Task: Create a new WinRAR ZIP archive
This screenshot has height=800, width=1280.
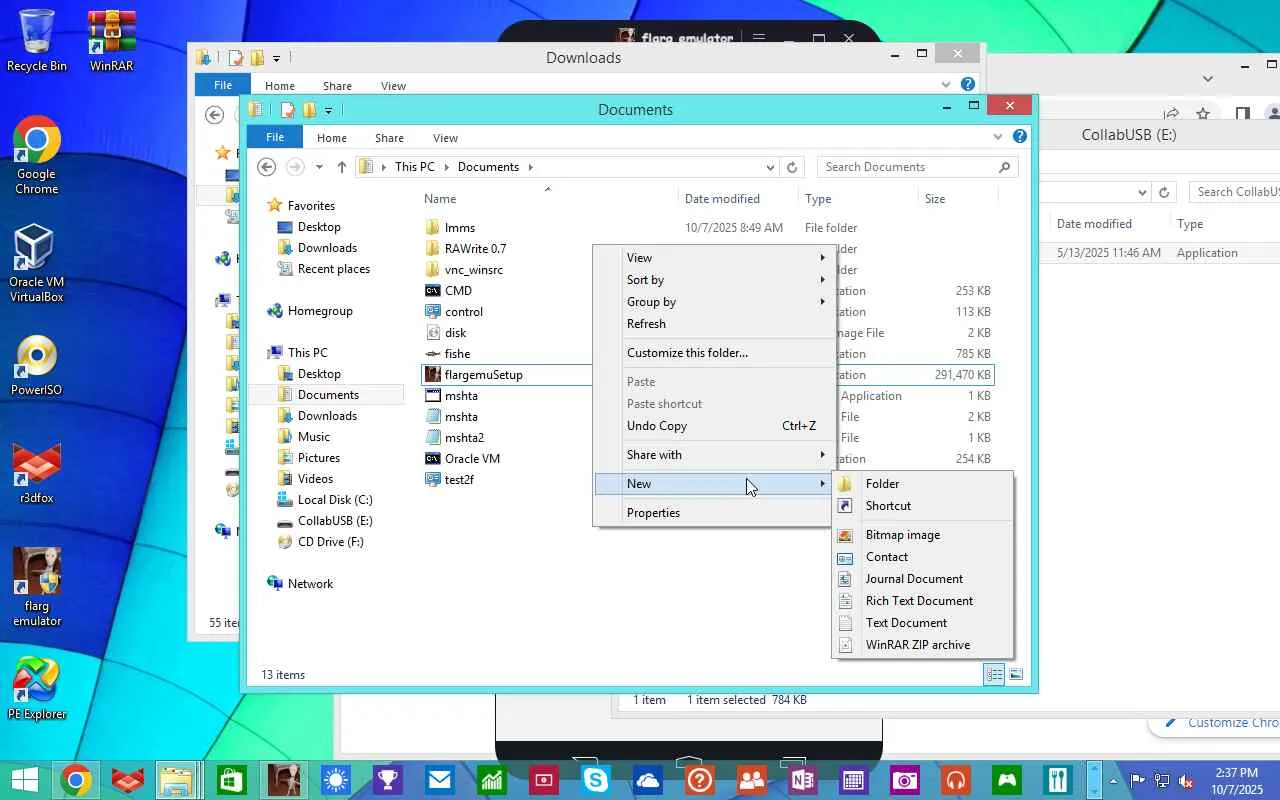Action: pyautogui.click(x=923, y=645)
